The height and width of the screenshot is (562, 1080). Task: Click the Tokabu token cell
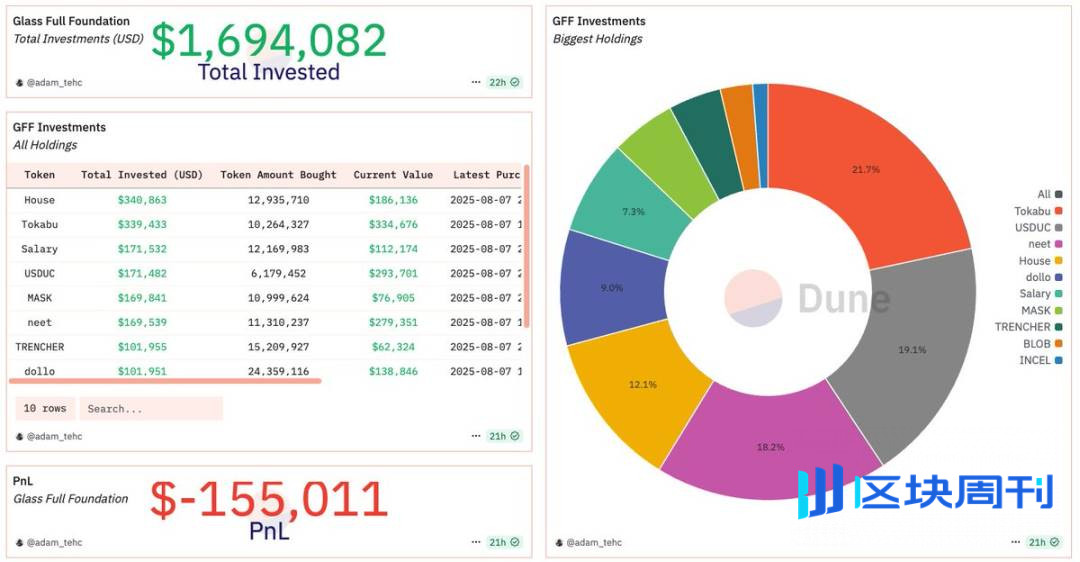[x=39, y=225]
